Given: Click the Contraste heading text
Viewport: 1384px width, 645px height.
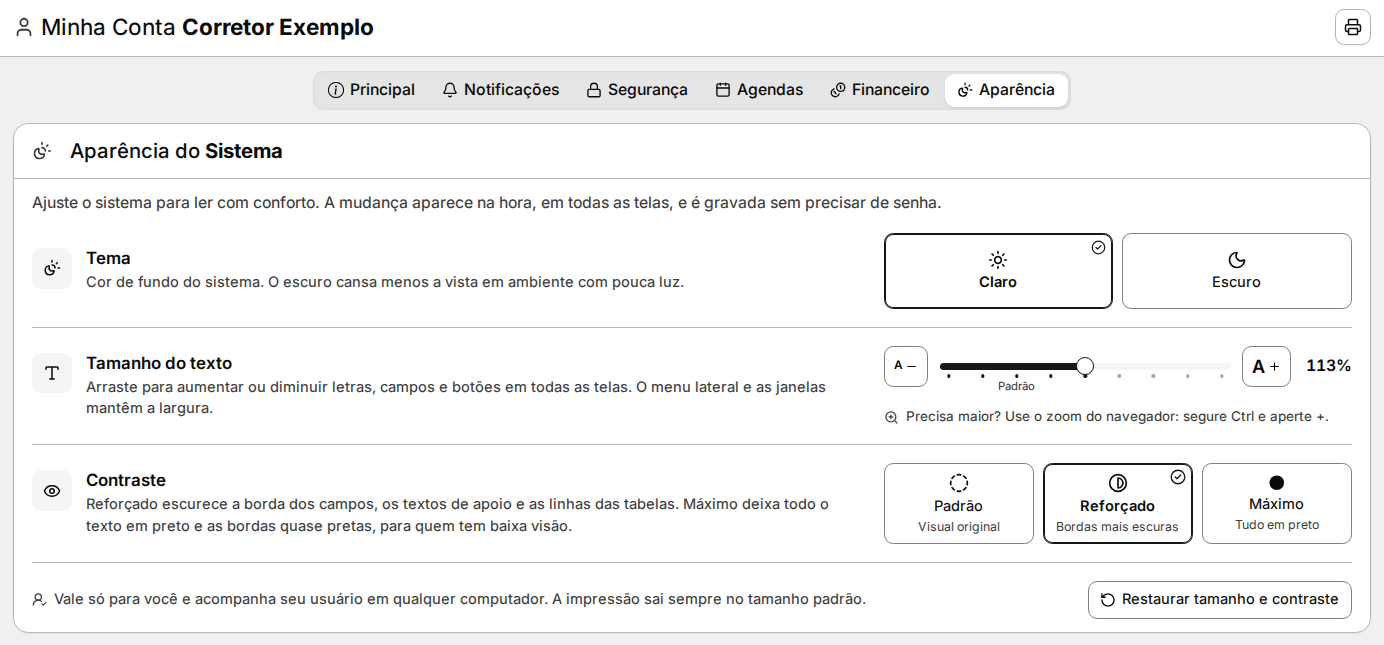Looking at the screenshot, I should [x=126, y=480].
